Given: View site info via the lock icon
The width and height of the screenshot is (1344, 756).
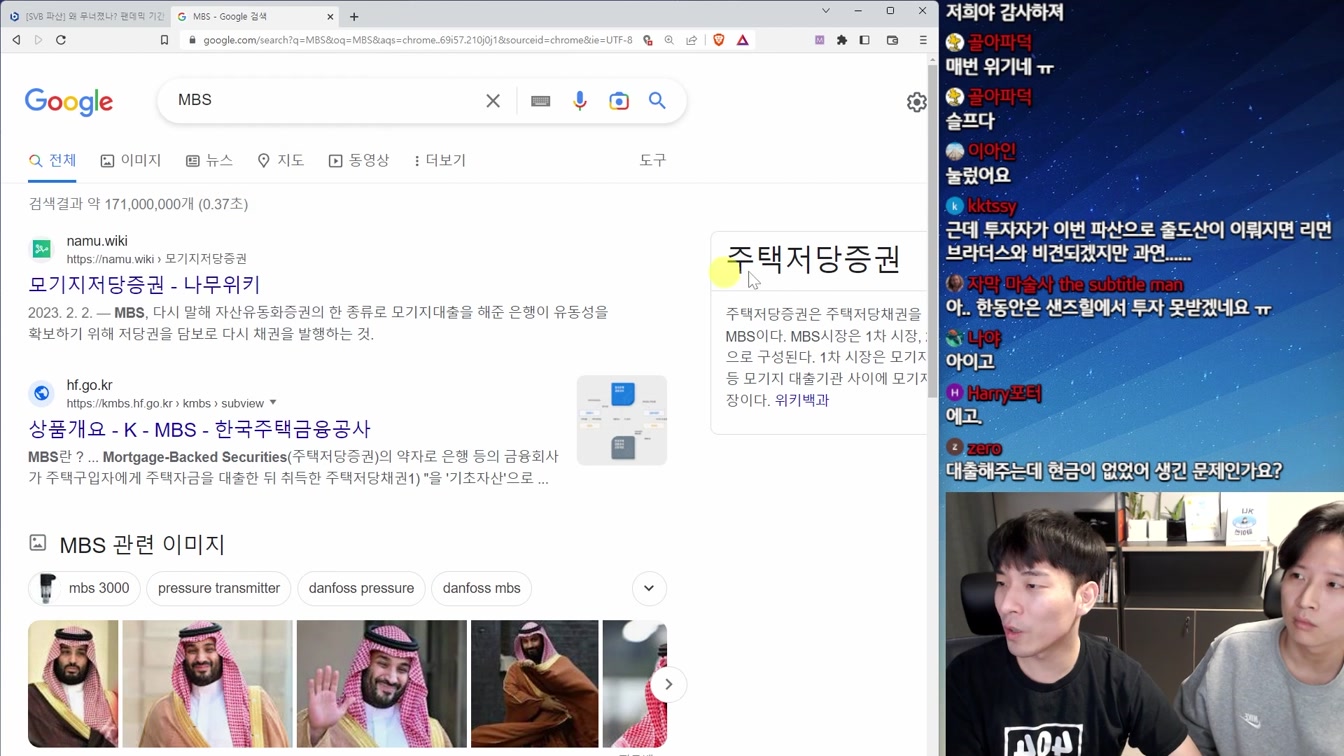Looking at the screenshot, I should coord(192,40).
